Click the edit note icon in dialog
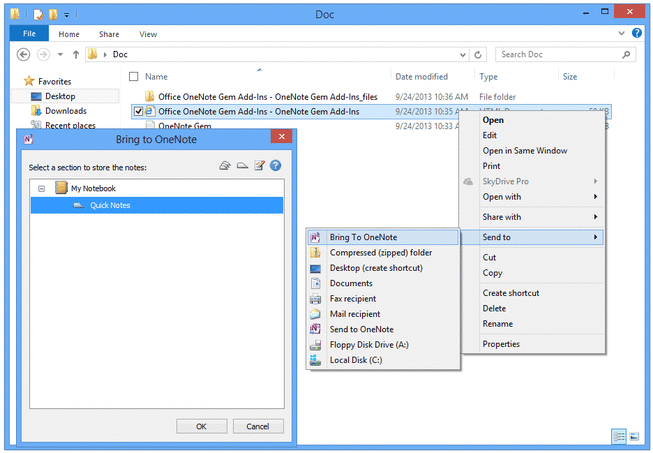 (259, 166)
